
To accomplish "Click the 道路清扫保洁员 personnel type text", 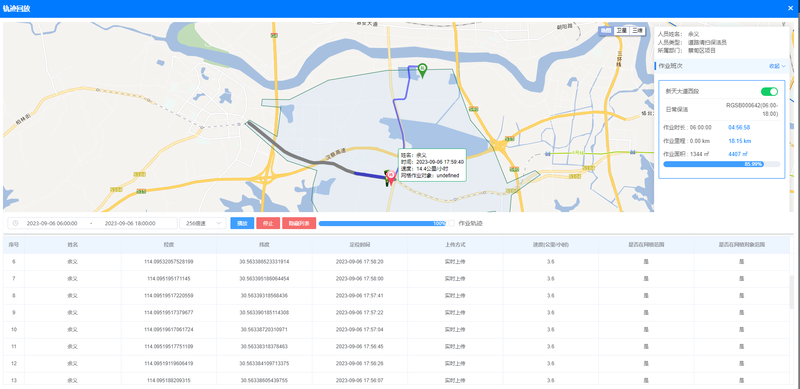I will [707, 42].
